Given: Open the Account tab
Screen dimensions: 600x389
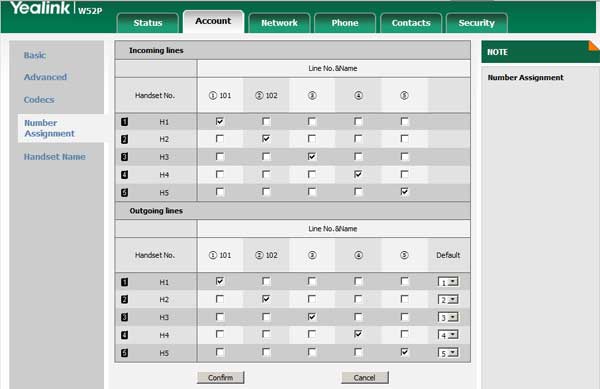Looking at the screenshot, I should 213,21.
